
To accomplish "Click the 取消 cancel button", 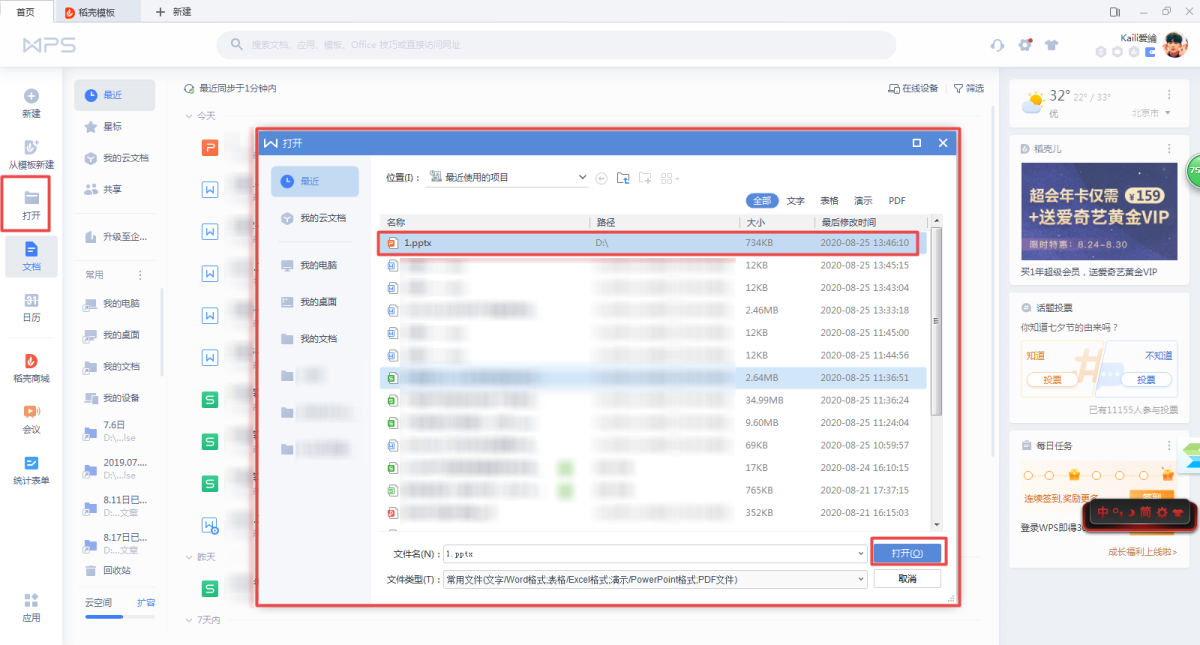I will coord(907,579).
